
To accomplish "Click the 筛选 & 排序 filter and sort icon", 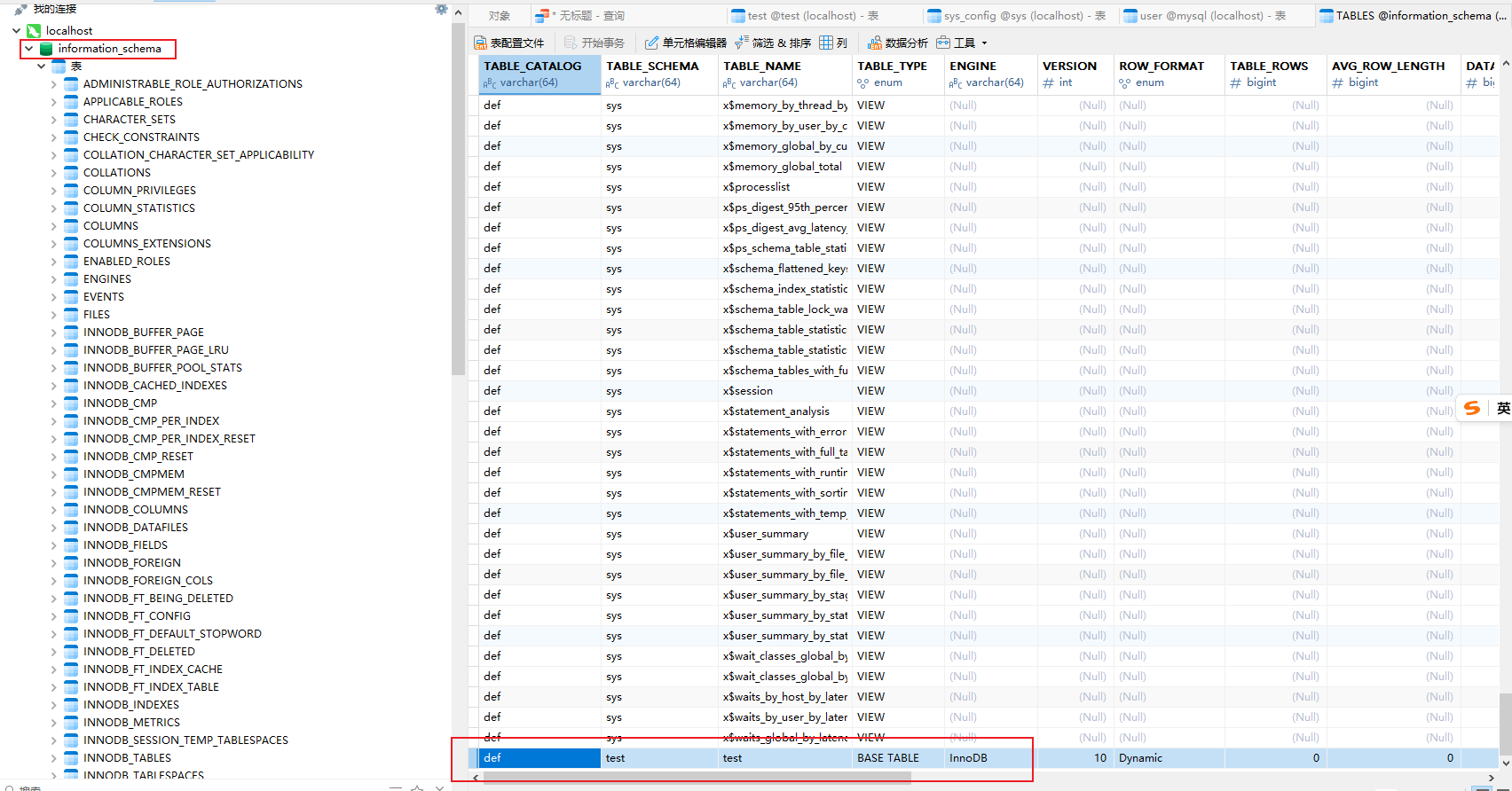I will (x=742, y=43).
